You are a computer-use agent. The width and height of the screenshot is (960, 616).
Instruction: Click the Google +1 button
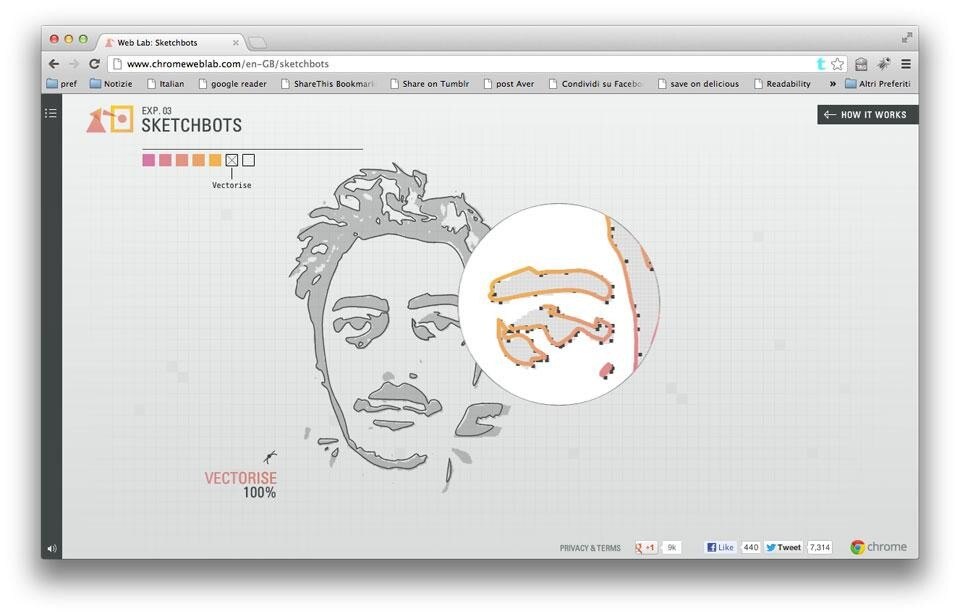click(x=646, y=548)
